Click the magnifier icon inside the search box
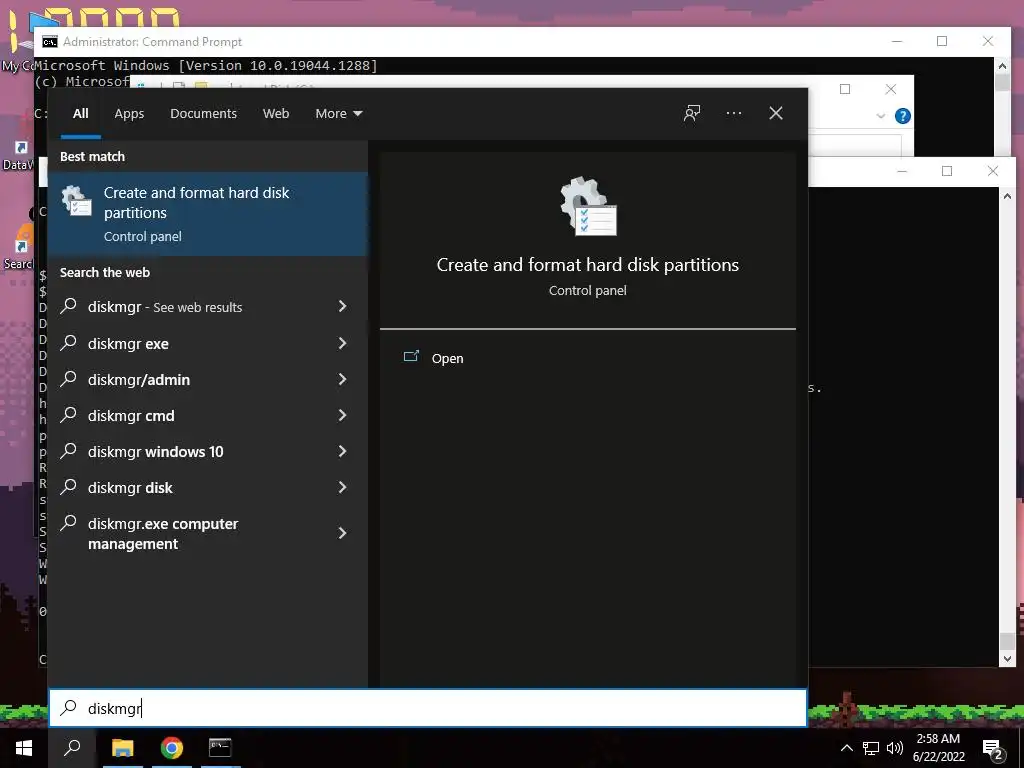The height and width of the screenshot is (768, 1024). [x=69, y=708]
